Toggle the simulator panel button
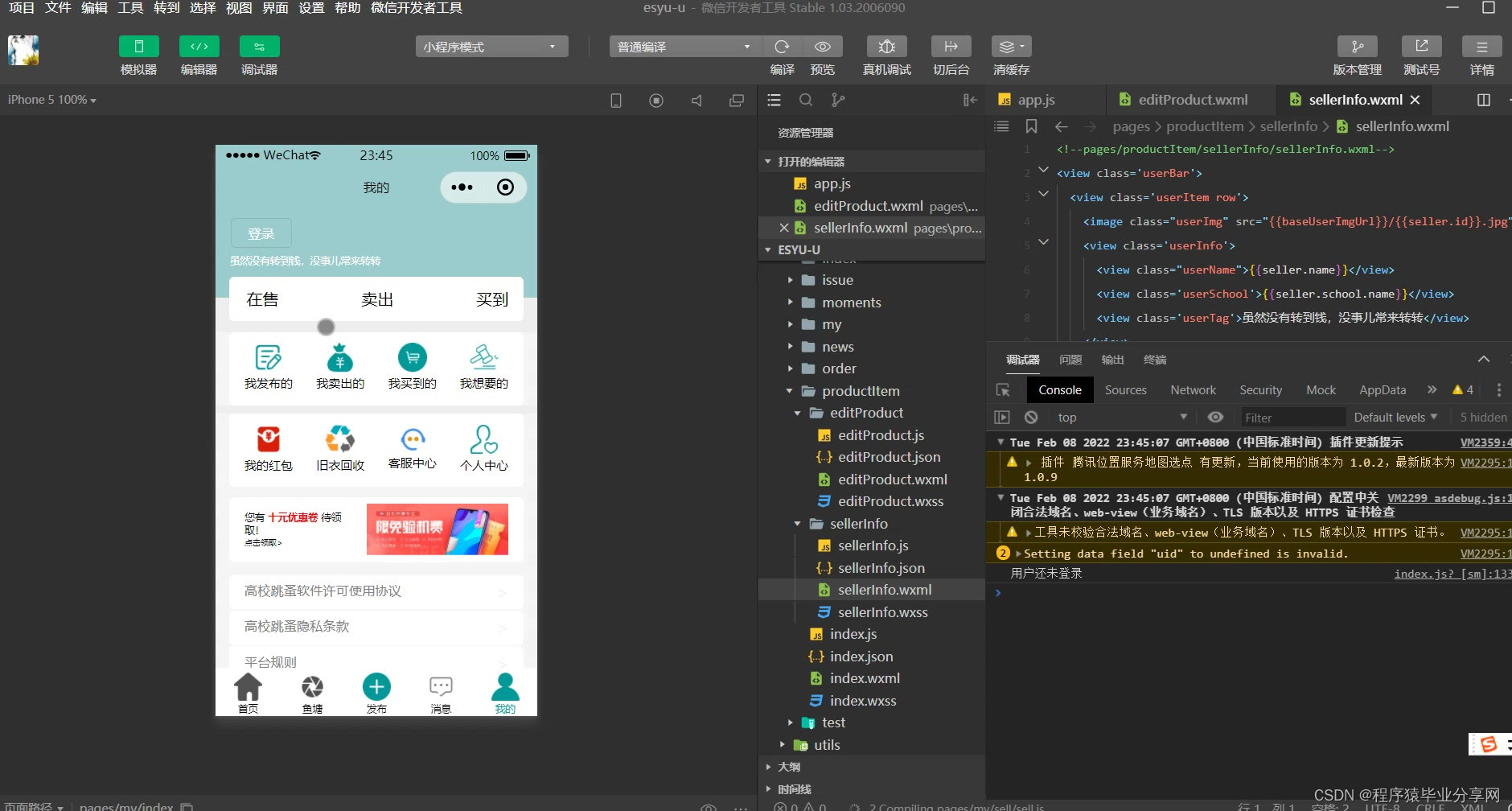1512x811 pixels. pos(138,47)
